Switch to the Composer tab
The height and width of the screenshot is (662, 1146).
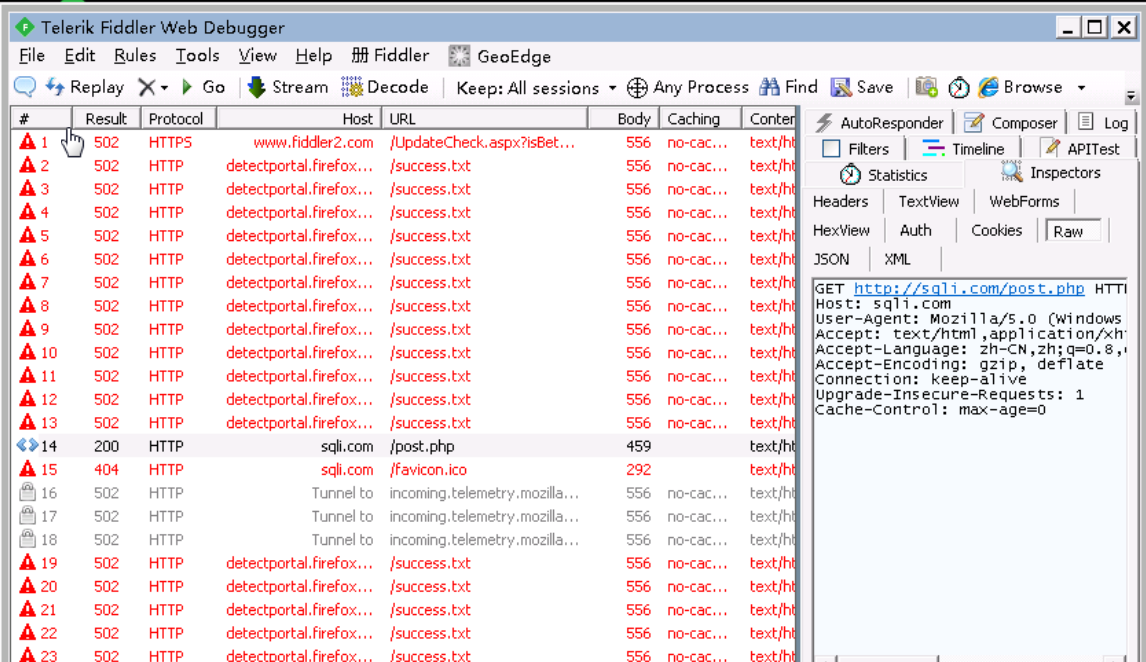(x=1012, y=123)
